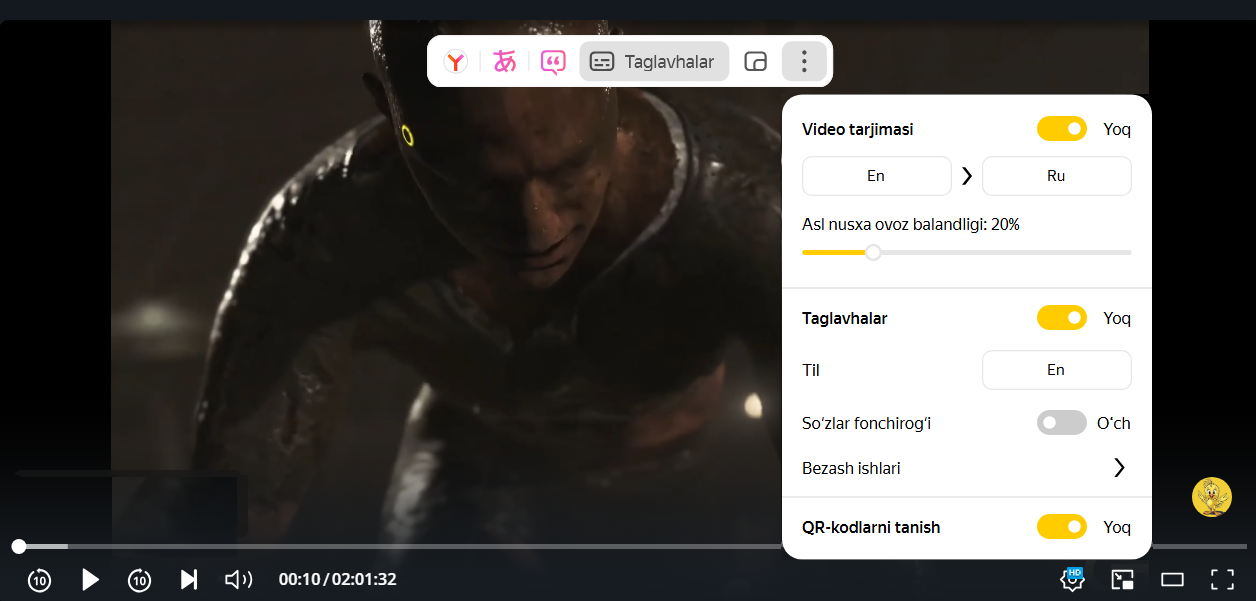Viewport: 1256px width, 601px height.
Task: Toggle Video tarjimasi switch
Action: [x=1062, y=129]
